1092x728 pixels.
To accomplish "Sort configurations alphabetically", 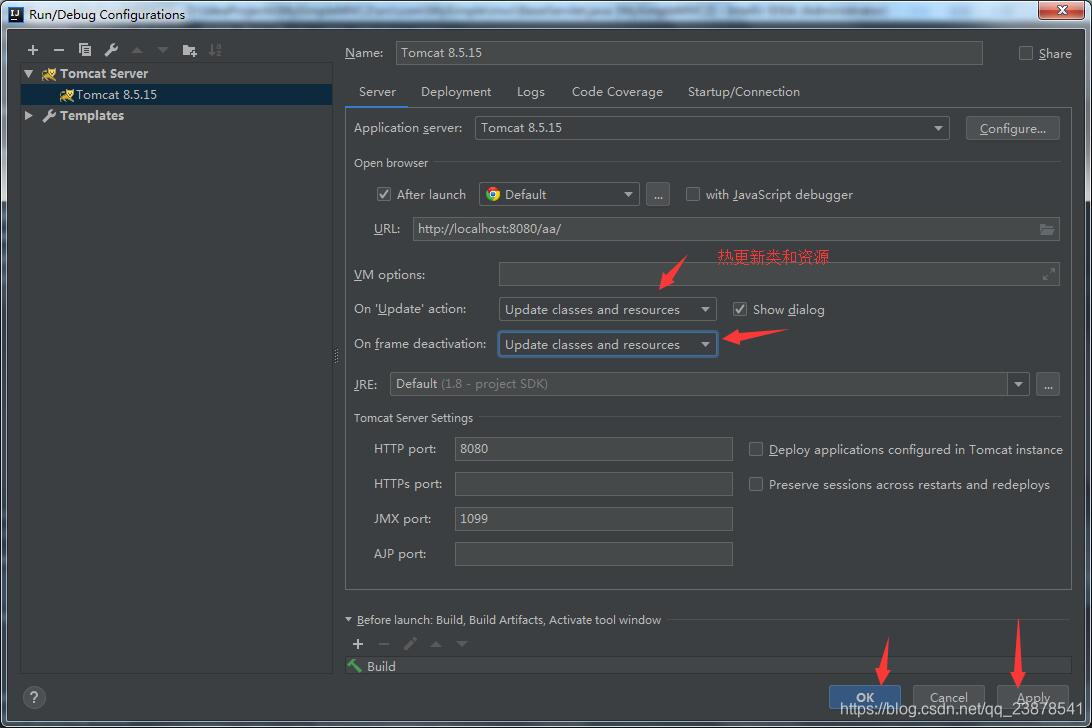I will [x=215, y=50].
